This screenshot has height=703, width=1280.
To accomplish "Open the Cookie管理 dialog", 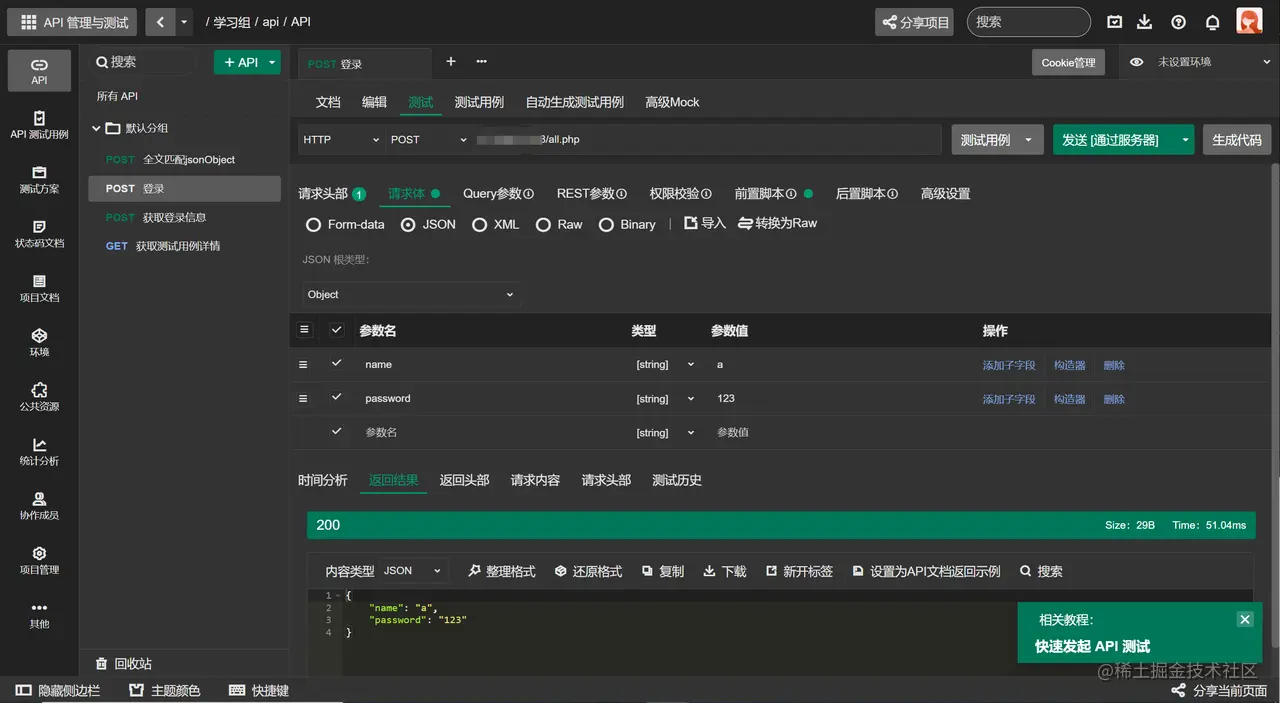I will (1068, 62).
